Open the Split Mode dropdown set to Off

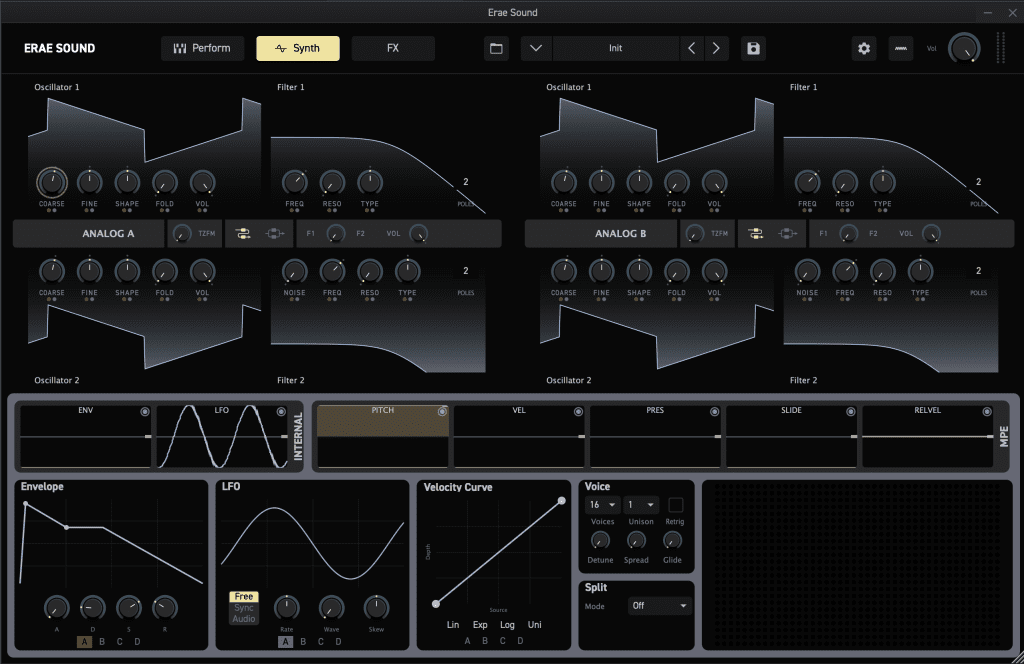(660, 606)
